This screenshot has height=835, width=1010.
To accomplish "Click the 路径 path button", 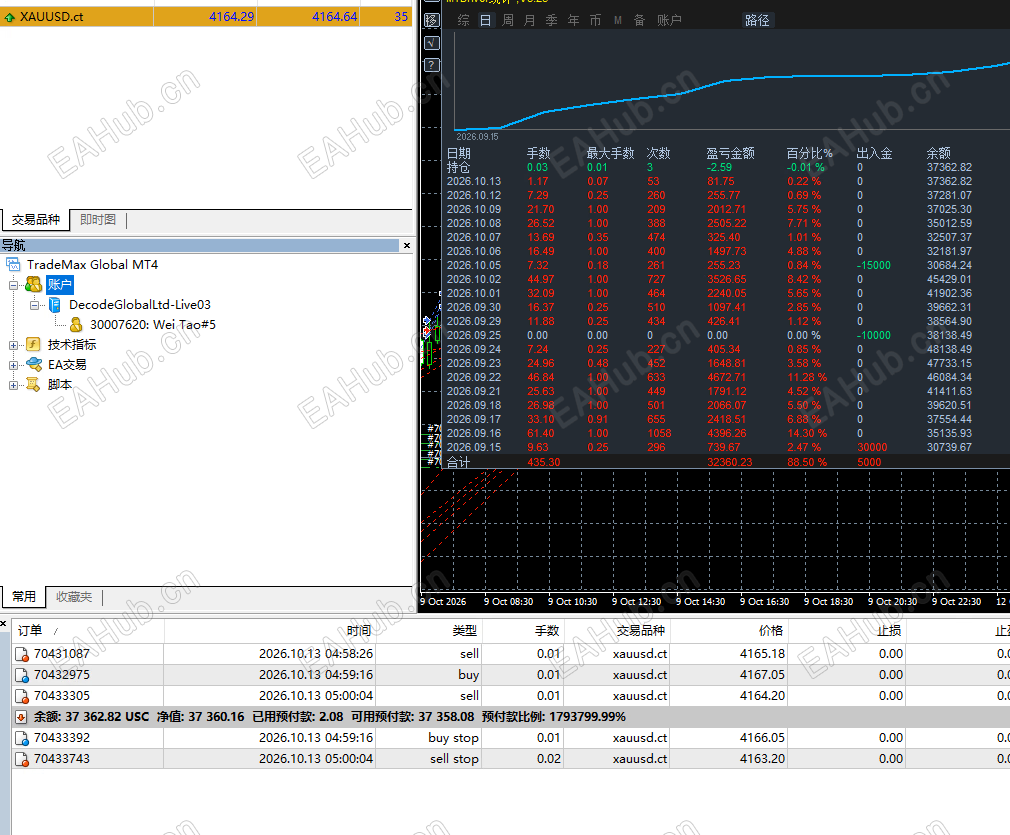I will pos(757,21).
